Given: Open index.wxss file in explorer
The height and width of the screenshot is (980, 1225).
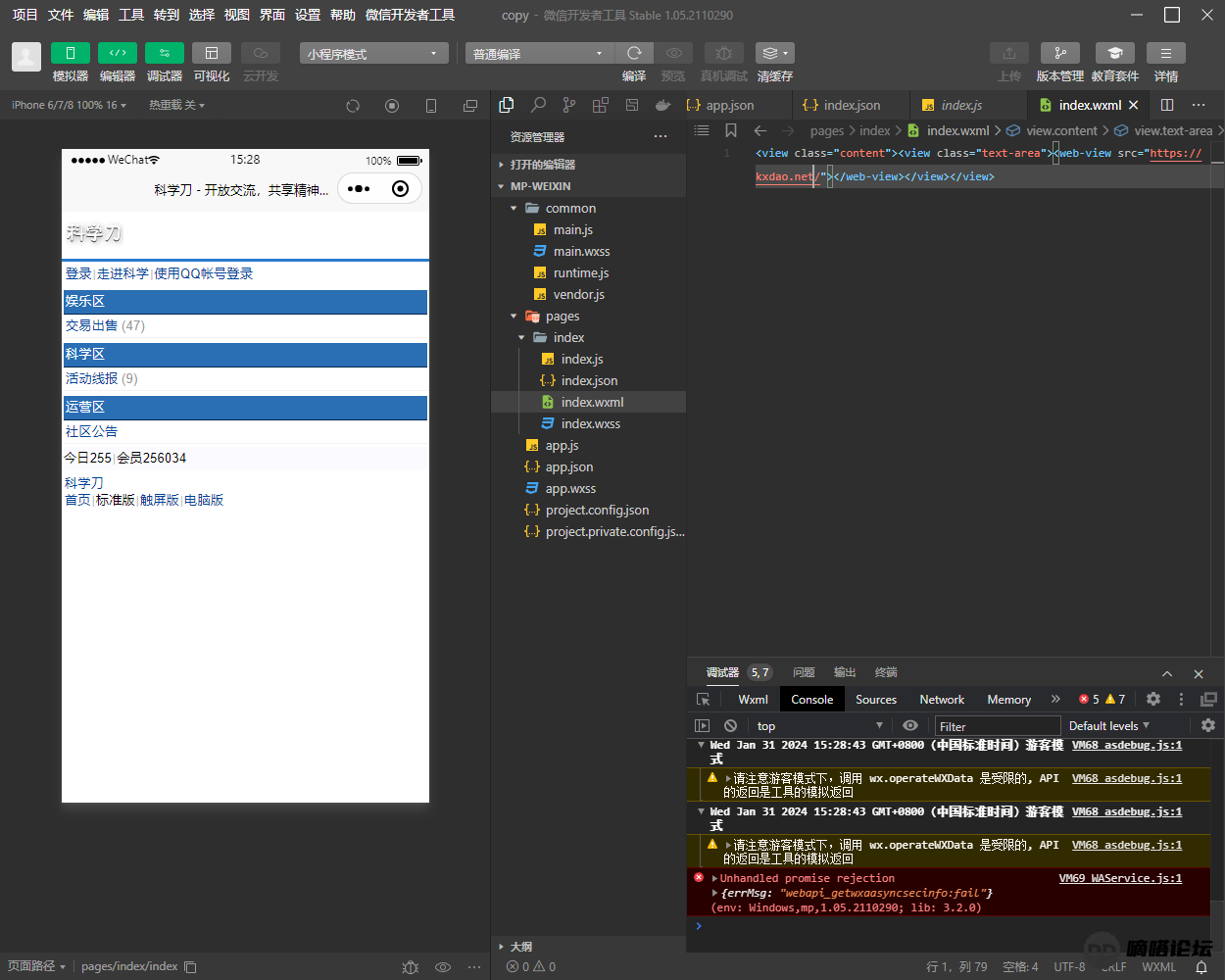Looking at the screenshot, I should click(x=590, y=423).
